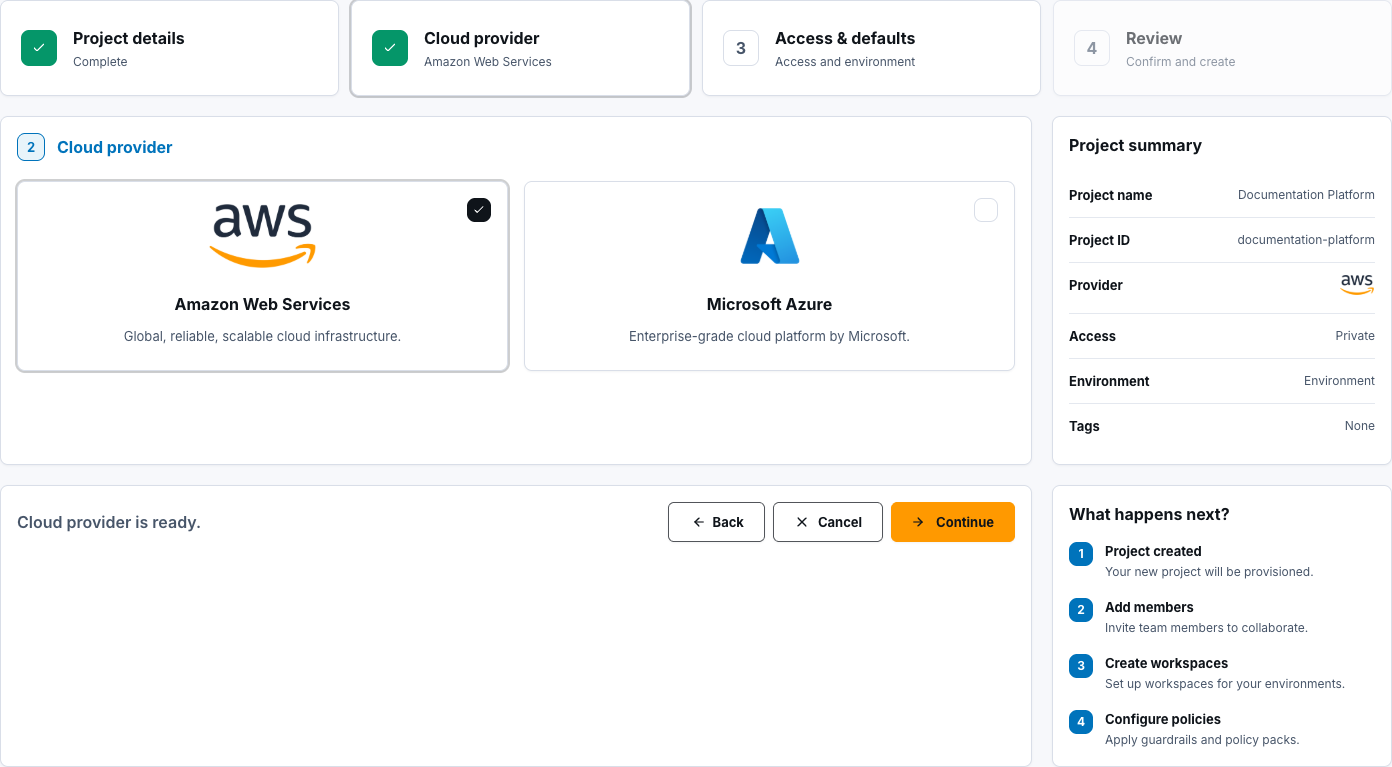Click the step 3 number badge
Viewport: 1392px width, 767px height.
pos(741,48)
